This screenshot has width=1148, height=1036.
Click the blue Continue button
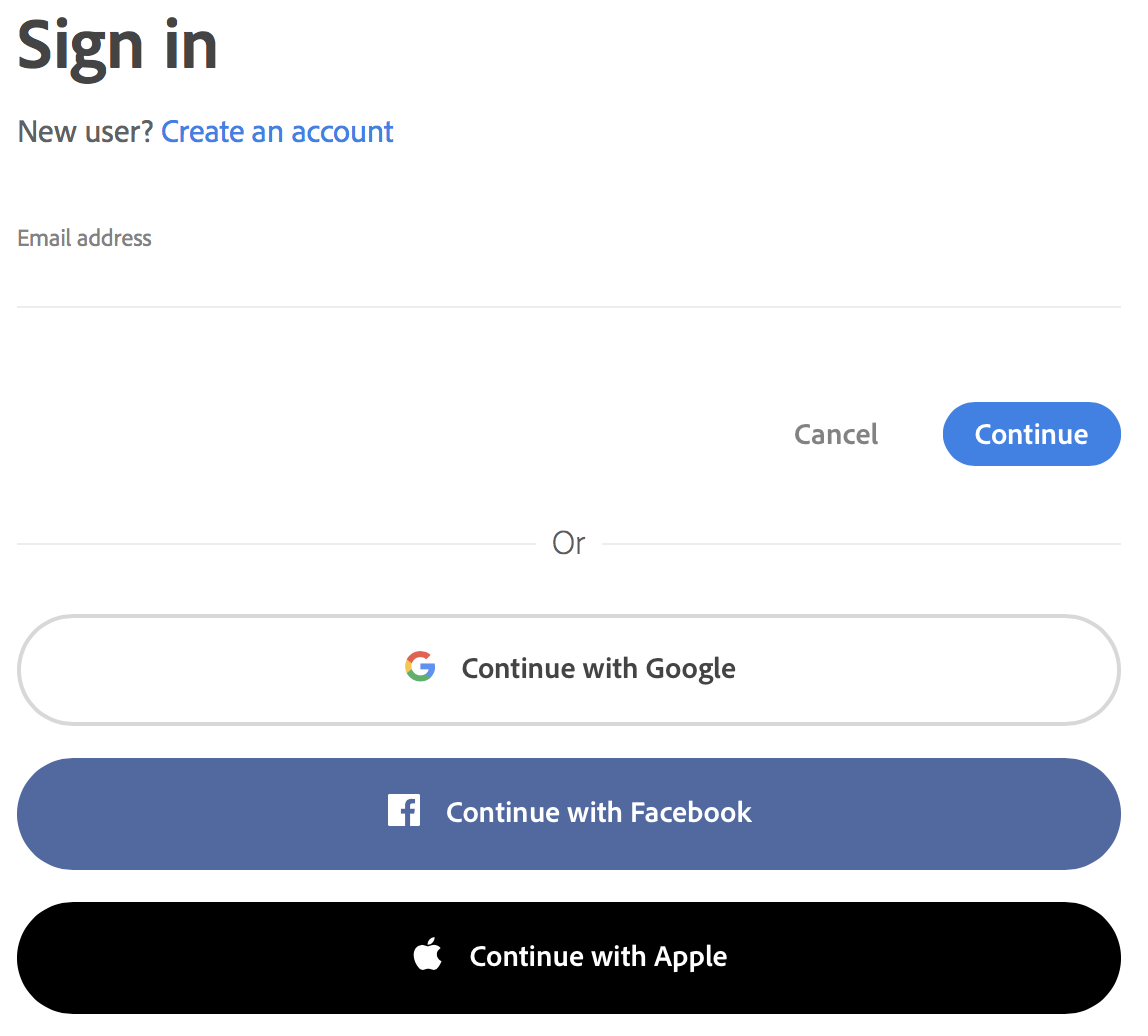tap(1031, 434)
